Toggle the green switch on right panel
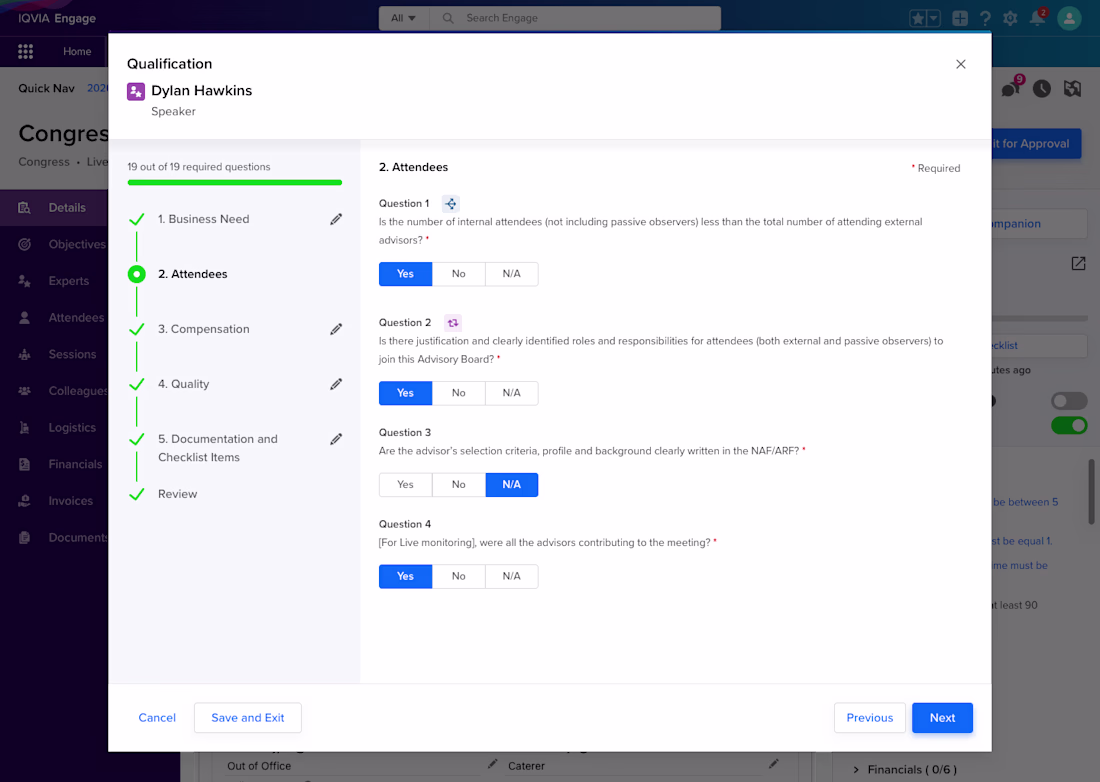This screenshot has height=782, width=1100. pos(1069,425)
